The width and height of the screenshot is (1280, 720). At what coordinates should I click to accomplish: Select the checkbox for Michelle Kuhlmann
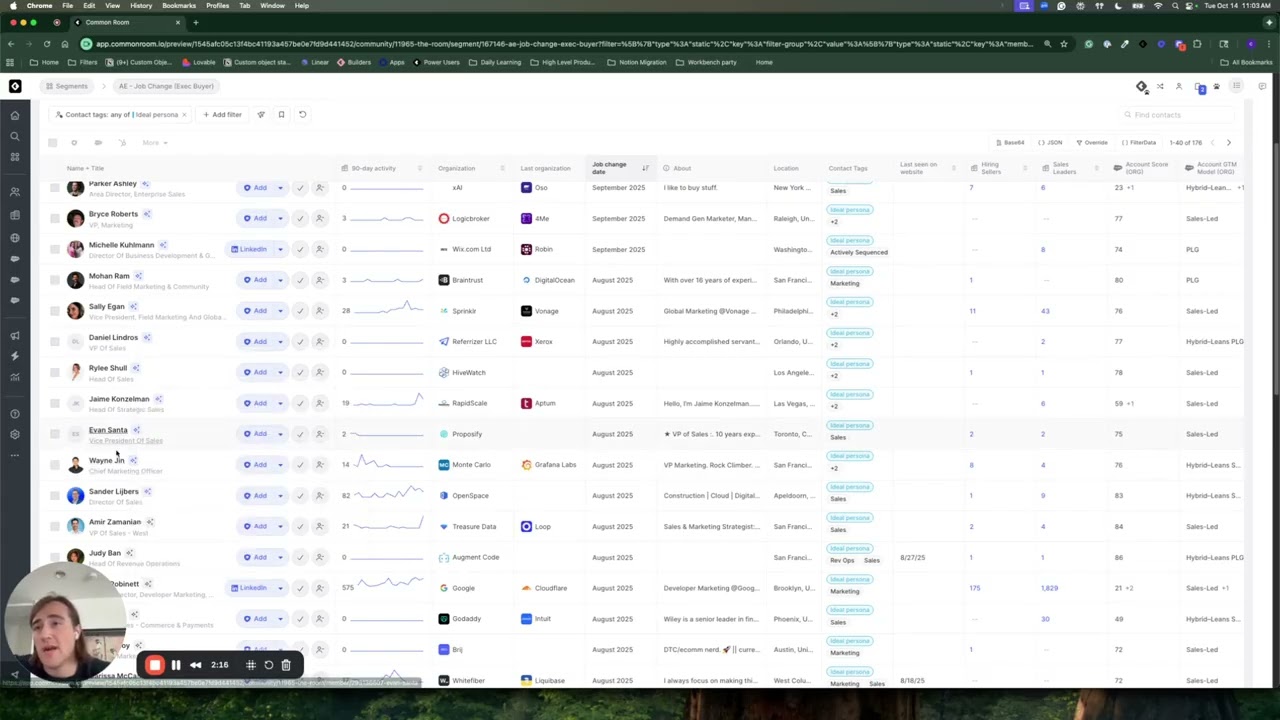click(55, 249)
